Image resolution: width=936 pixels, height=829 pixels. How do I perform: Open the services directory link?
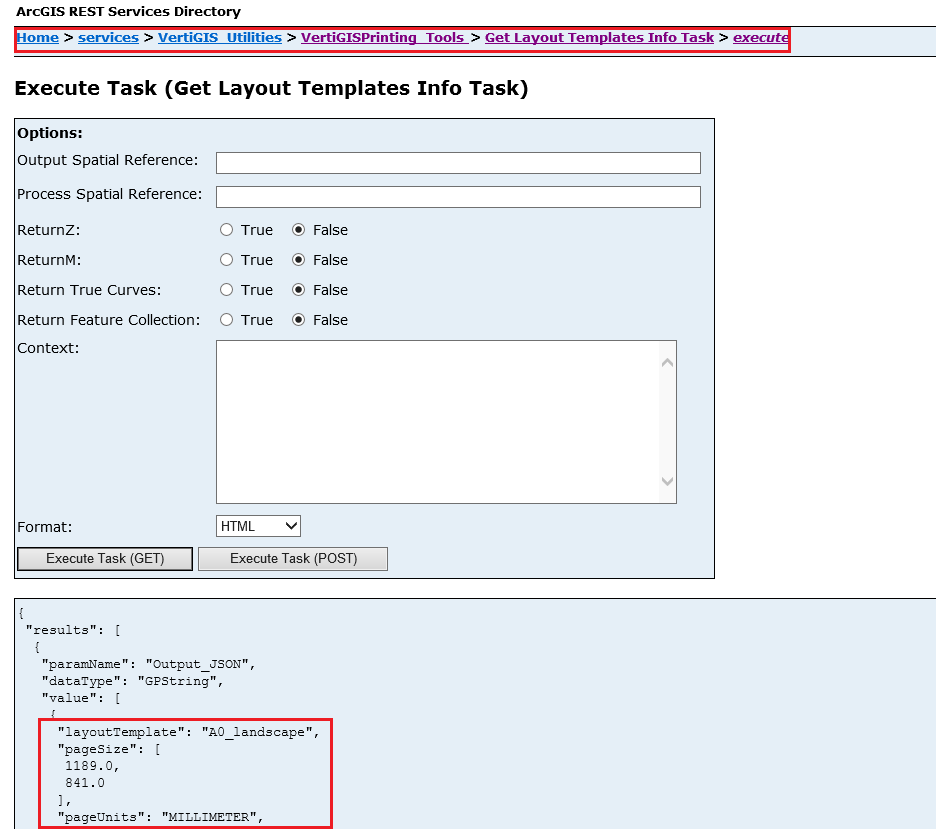[108, 37]
